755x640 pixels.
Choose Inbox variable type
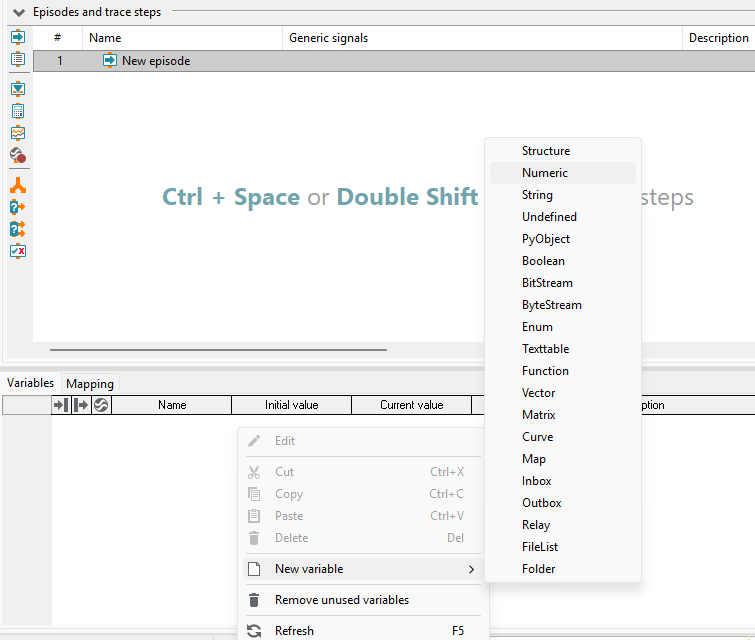[562, 481]
